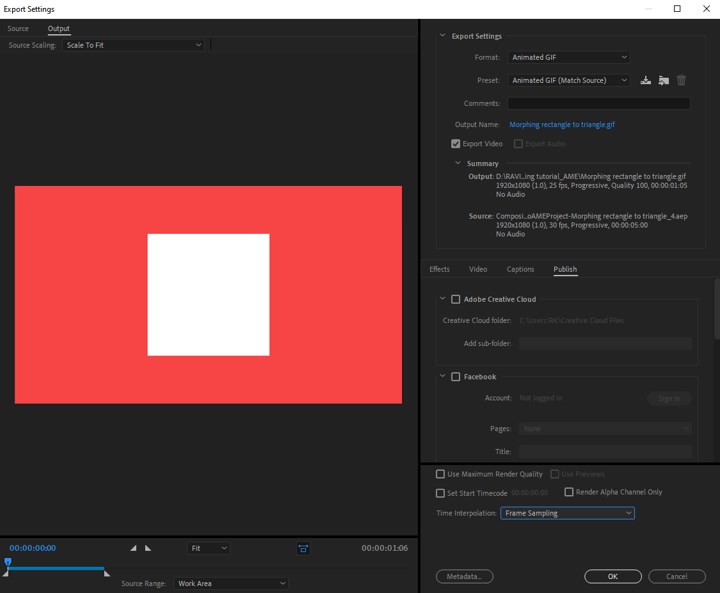Click the Delete Preset trash icon
The image size is (720, 593).
coord(681,80)
